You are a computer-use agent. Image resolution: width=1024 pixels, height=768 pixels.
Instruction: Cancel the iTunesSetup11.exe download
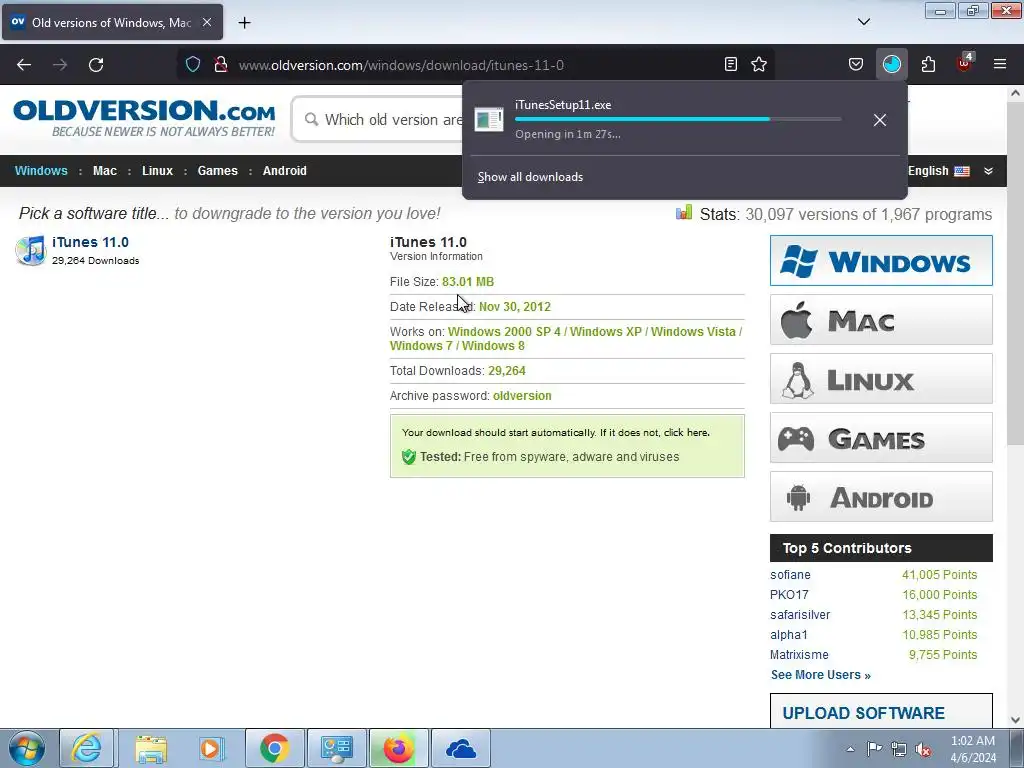[x=880, y=120]
